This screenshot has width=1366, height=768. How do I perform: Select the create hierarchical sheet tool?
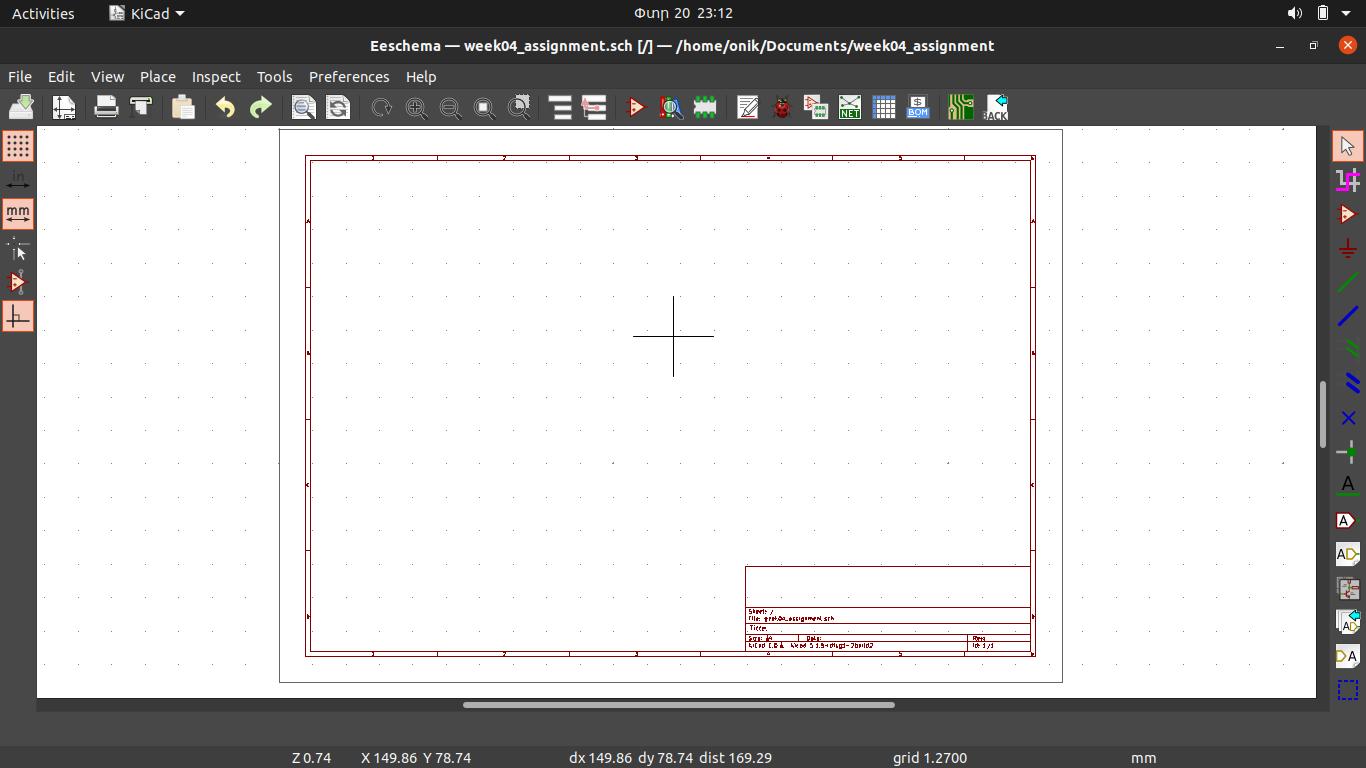click(x=1348, y=588)
